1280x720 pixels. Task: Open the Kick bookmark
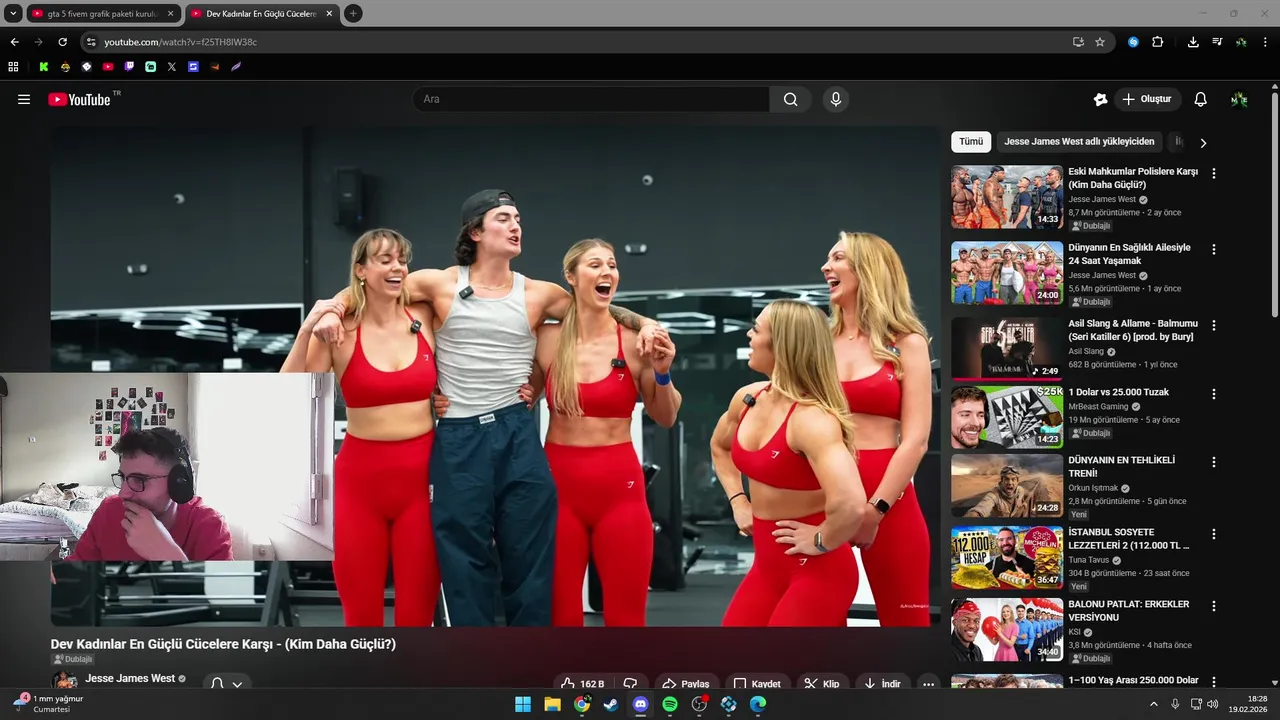(x=44, y=67)
